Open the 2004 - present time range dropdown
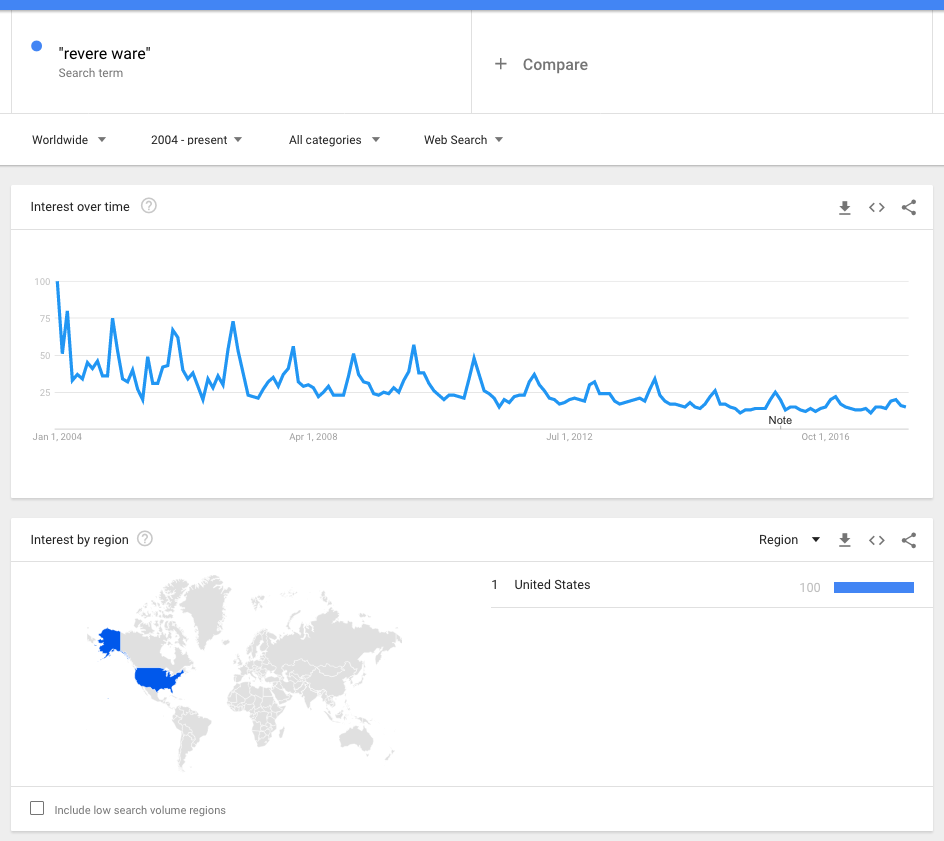The width and height of the screenshot is (944, 841). pos(196,140)
